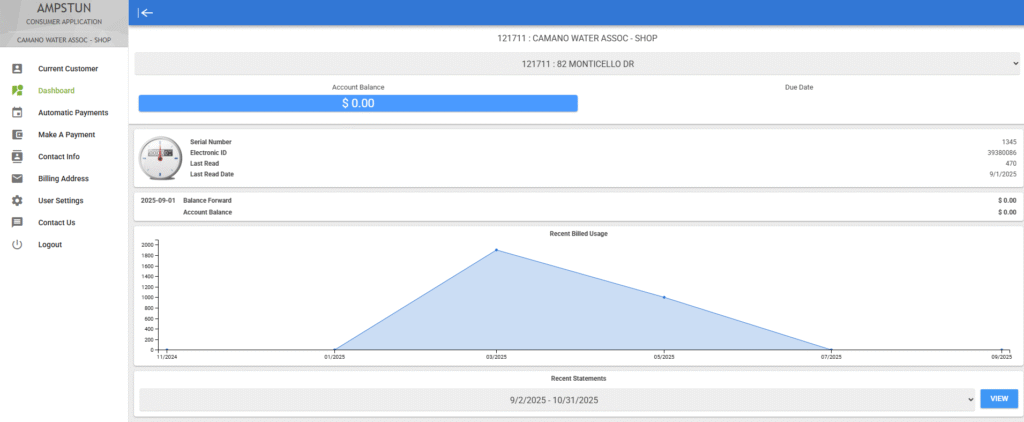The width and height of the screenshot is (1024, 422).
Task: Click the Logout power icon
Action: tap(17, 245)
